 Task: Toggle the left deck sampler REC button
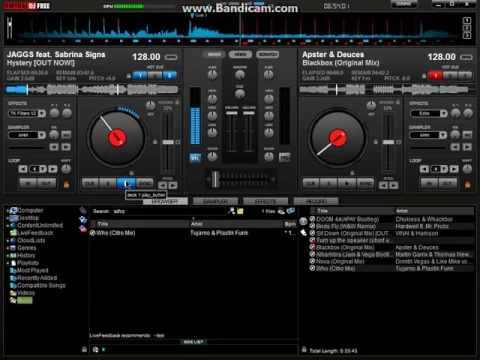66,135
